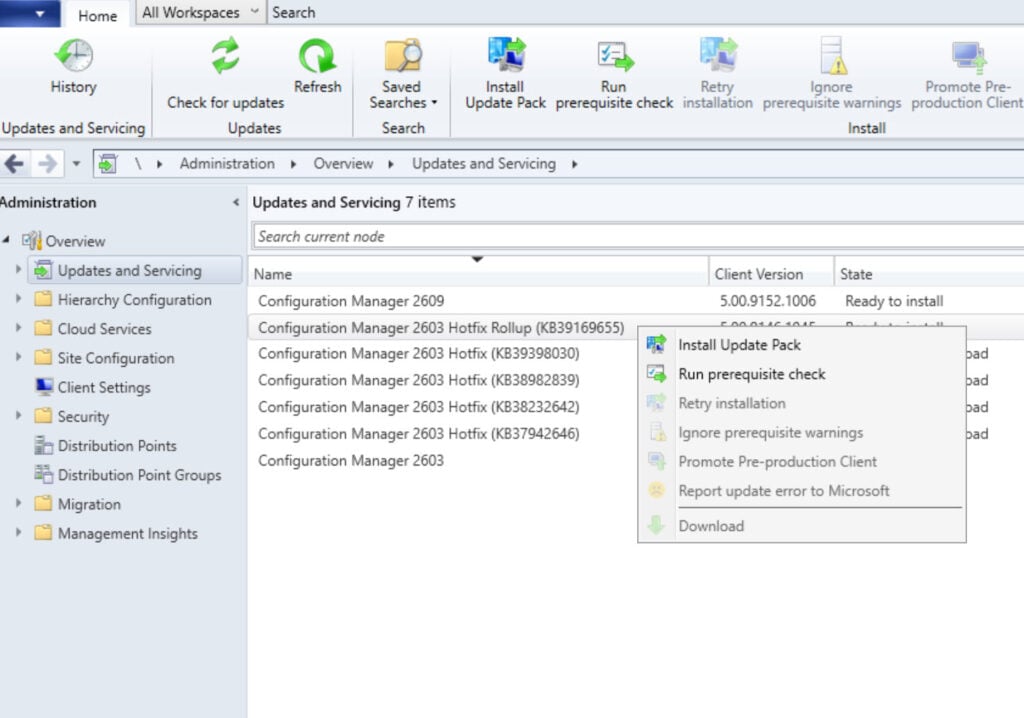The image size is (1024, 718).
Task: Open navigation history dropdown arrow
Action: 76,163
